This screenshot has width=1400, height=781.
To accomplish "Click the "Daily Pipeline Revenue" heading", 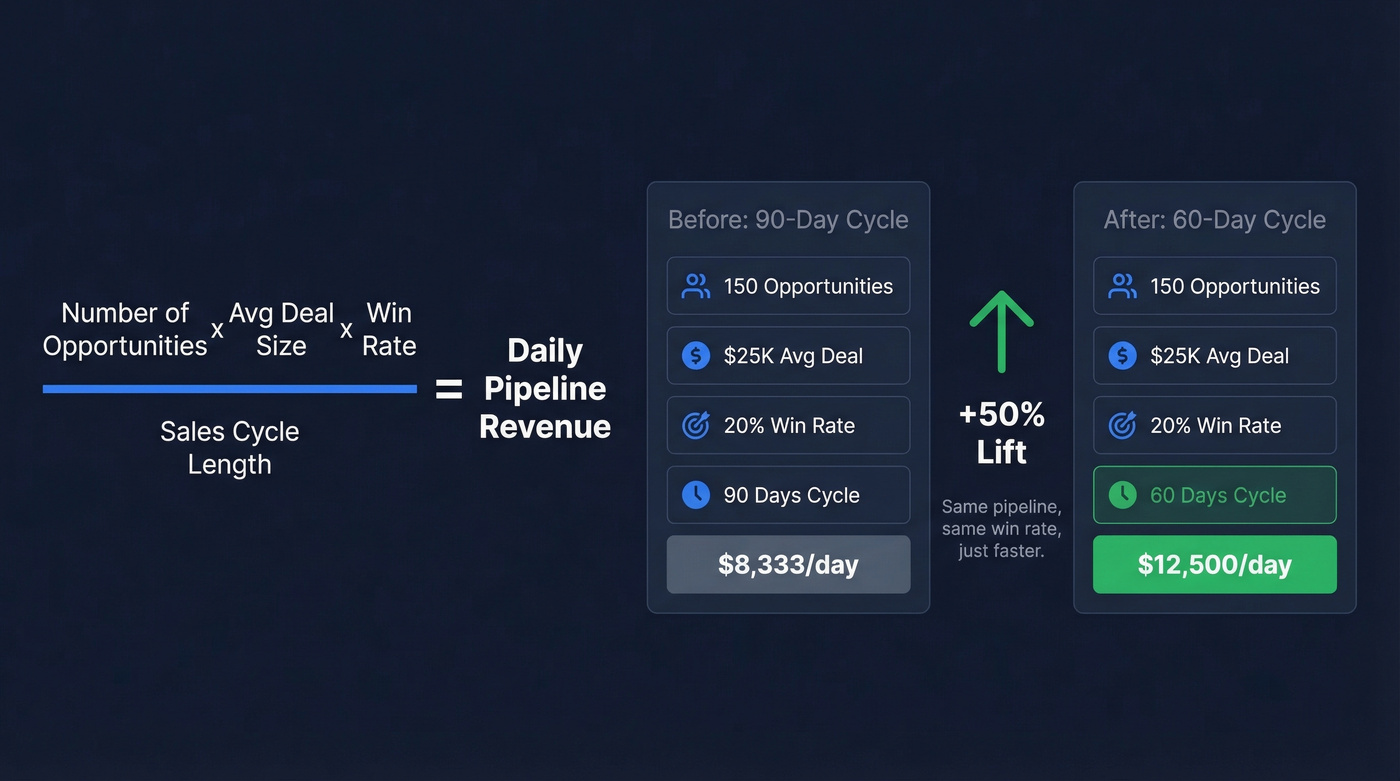I will (545, 389).
